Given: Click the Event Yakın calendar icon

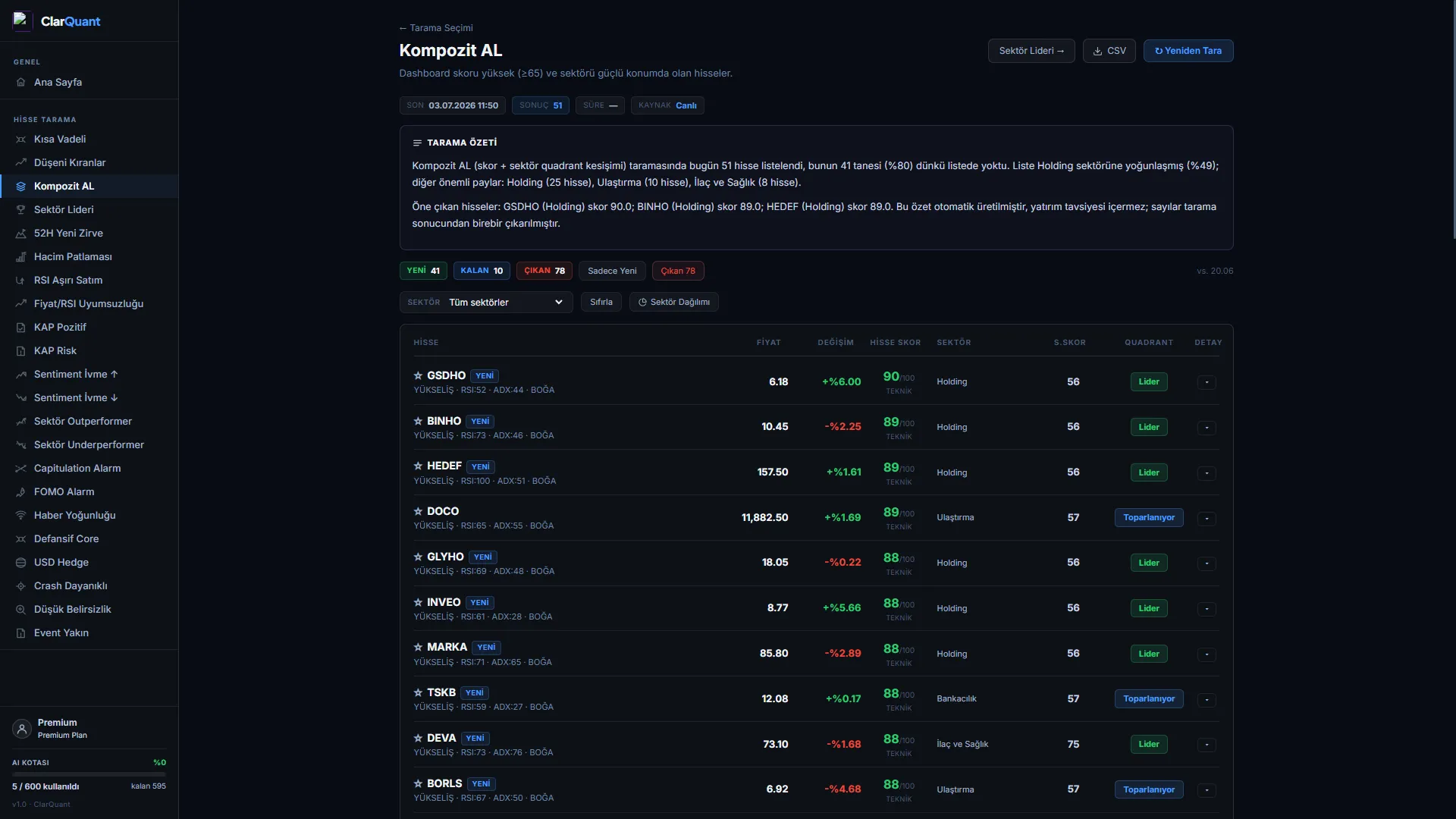Looking at the screenshot, I should 21,632.
